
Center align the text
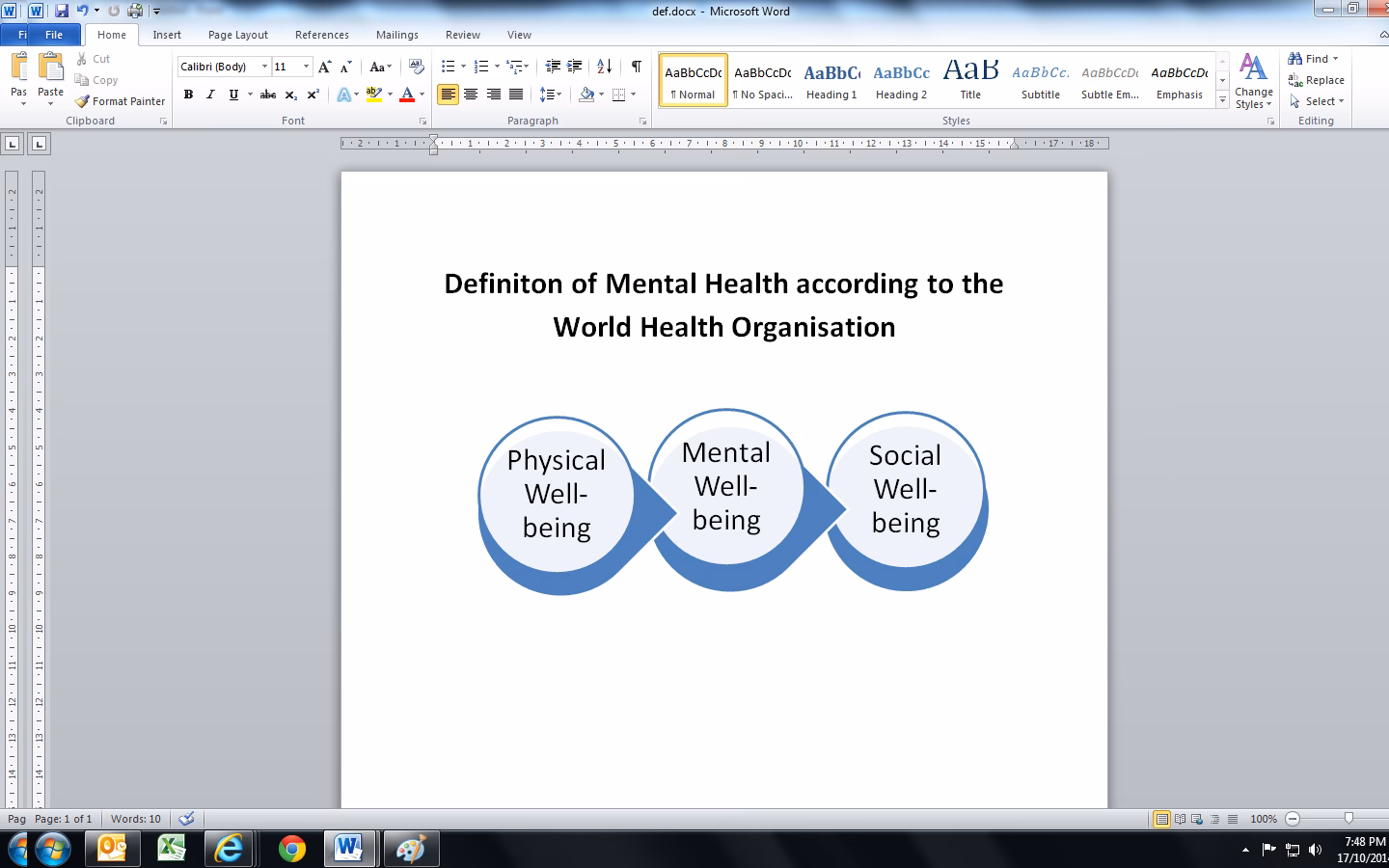[471, 95]
